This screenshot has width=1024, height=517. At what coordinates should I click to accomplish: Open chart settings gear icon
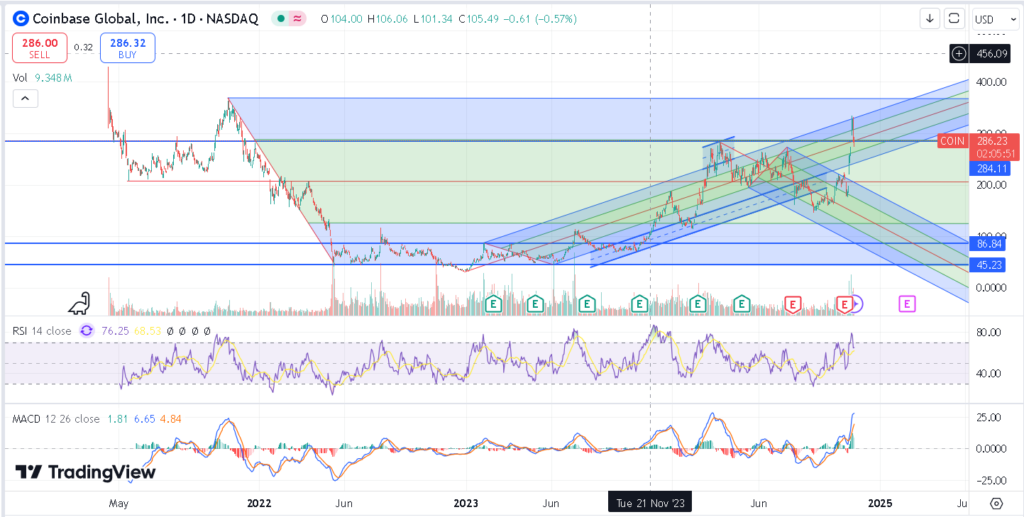(996, 503)
